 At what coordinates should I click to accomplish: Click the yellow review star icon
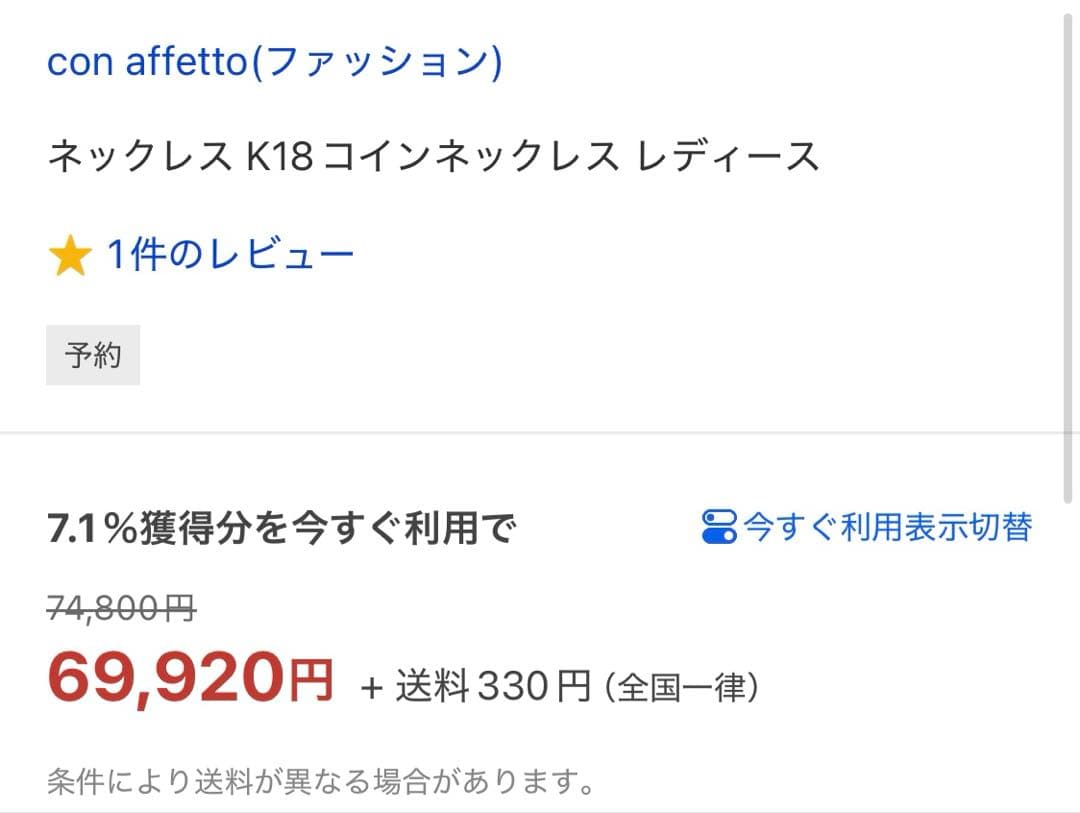pos(70,257)
